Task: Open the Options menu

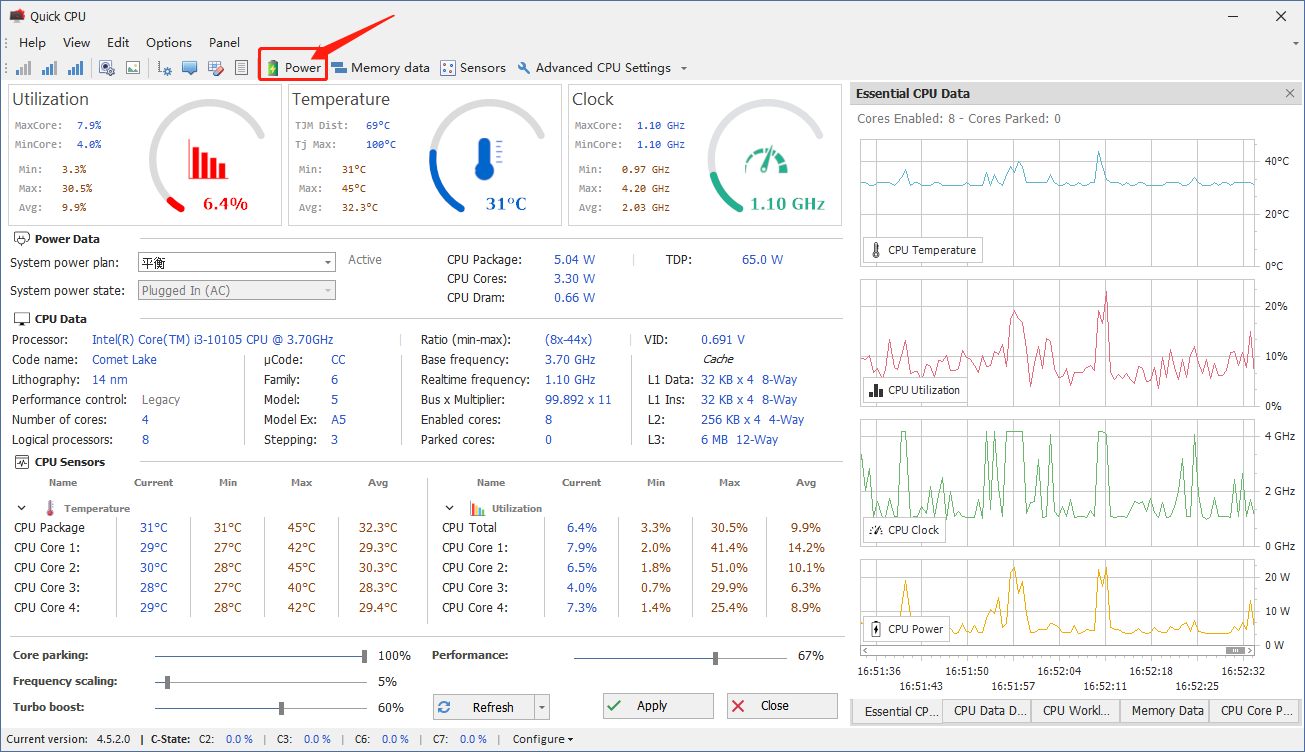Action: (x=169, y=42)
